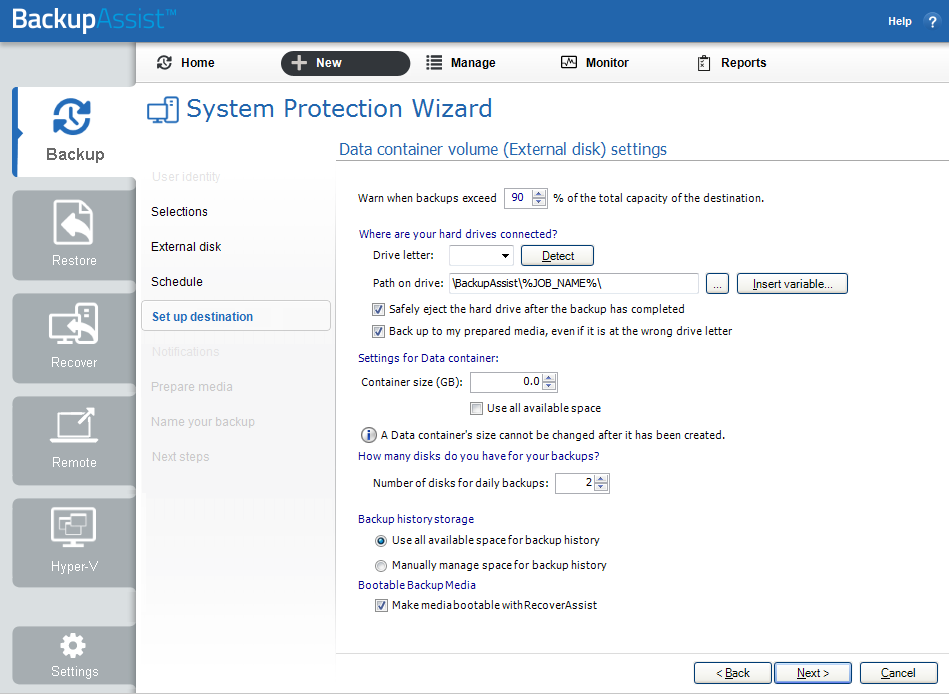This screenshot has width=949, height=694.
Task: Decrease the Container size value
Action: tap(549, 386)
